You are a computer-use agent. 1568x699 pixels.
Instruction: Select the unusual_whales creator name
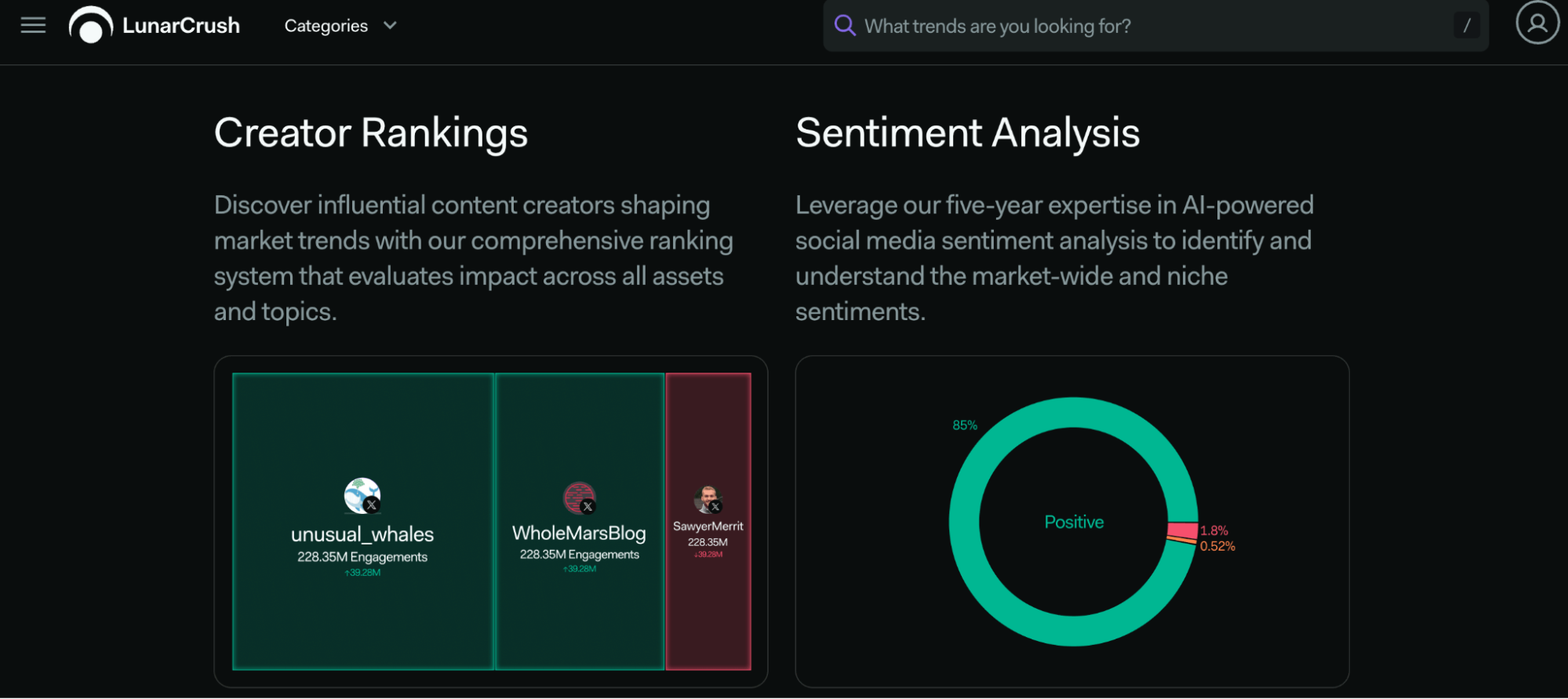pyautogui.click(x=362, y=534)
